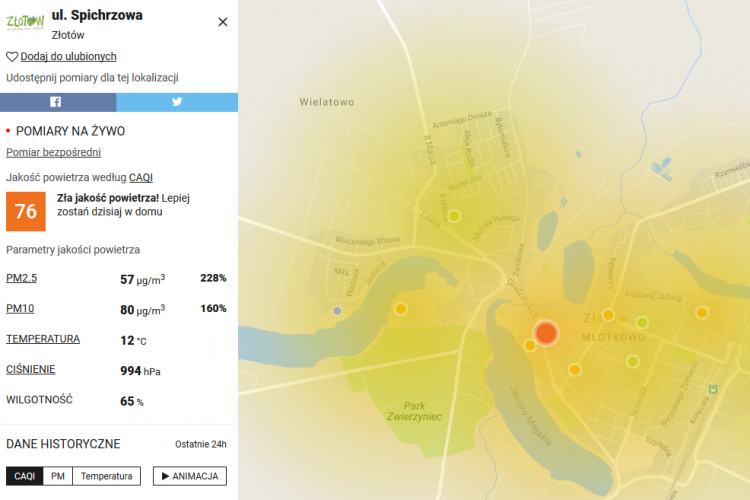Select the green sensor above the MŁOTKOWO label

(x=642, y=322)
